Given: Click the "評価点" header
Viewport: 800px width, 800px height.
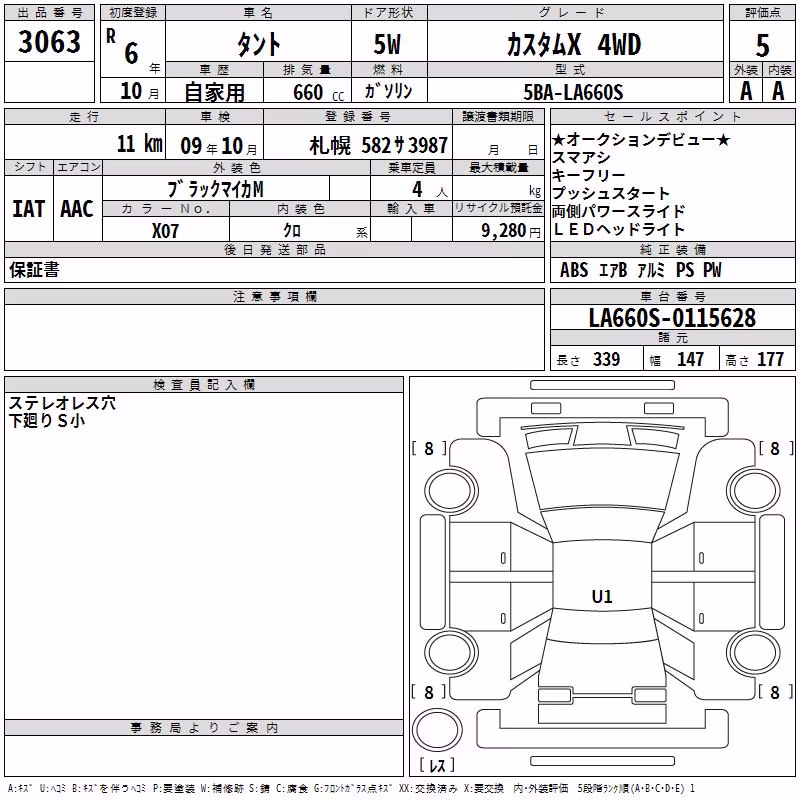Looking at the screenshot, I should (x=762, y=12).
